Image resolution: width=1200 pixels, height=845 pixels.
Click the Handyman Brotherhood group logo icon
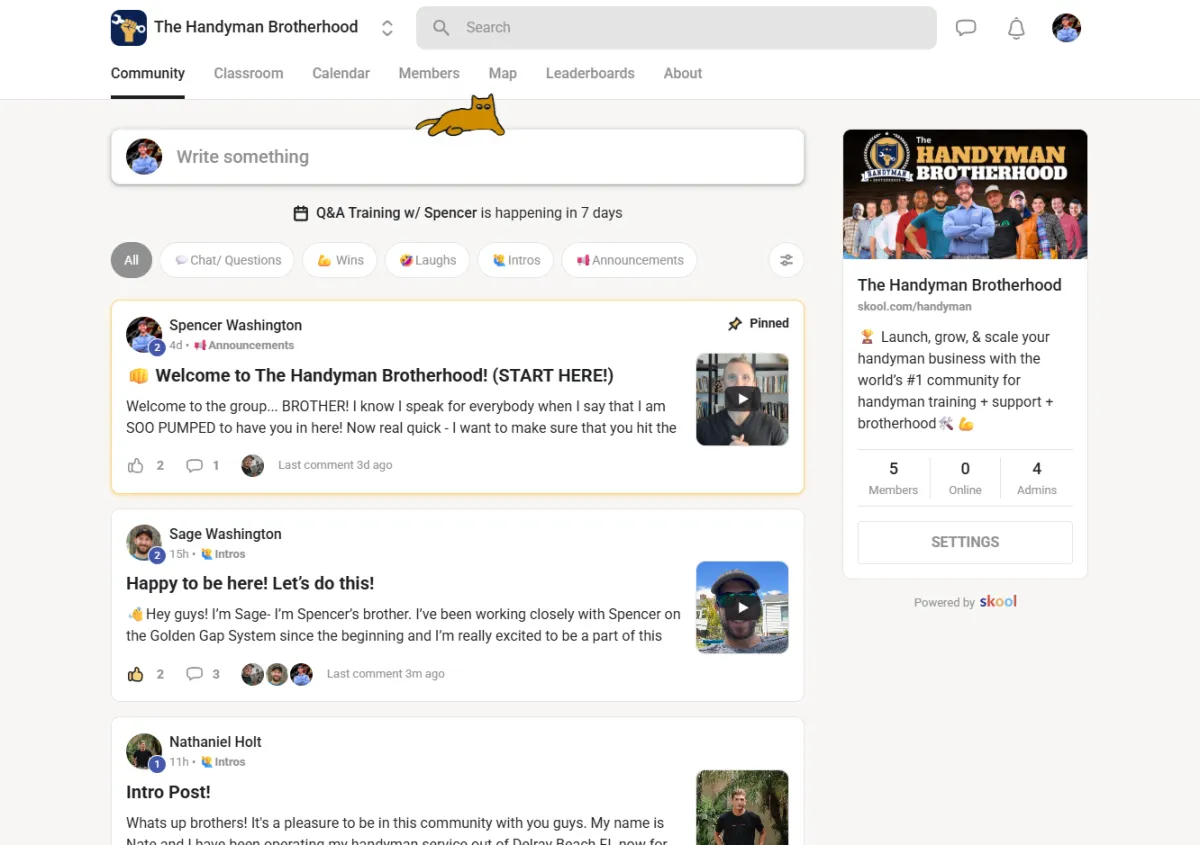pos(128,28)
